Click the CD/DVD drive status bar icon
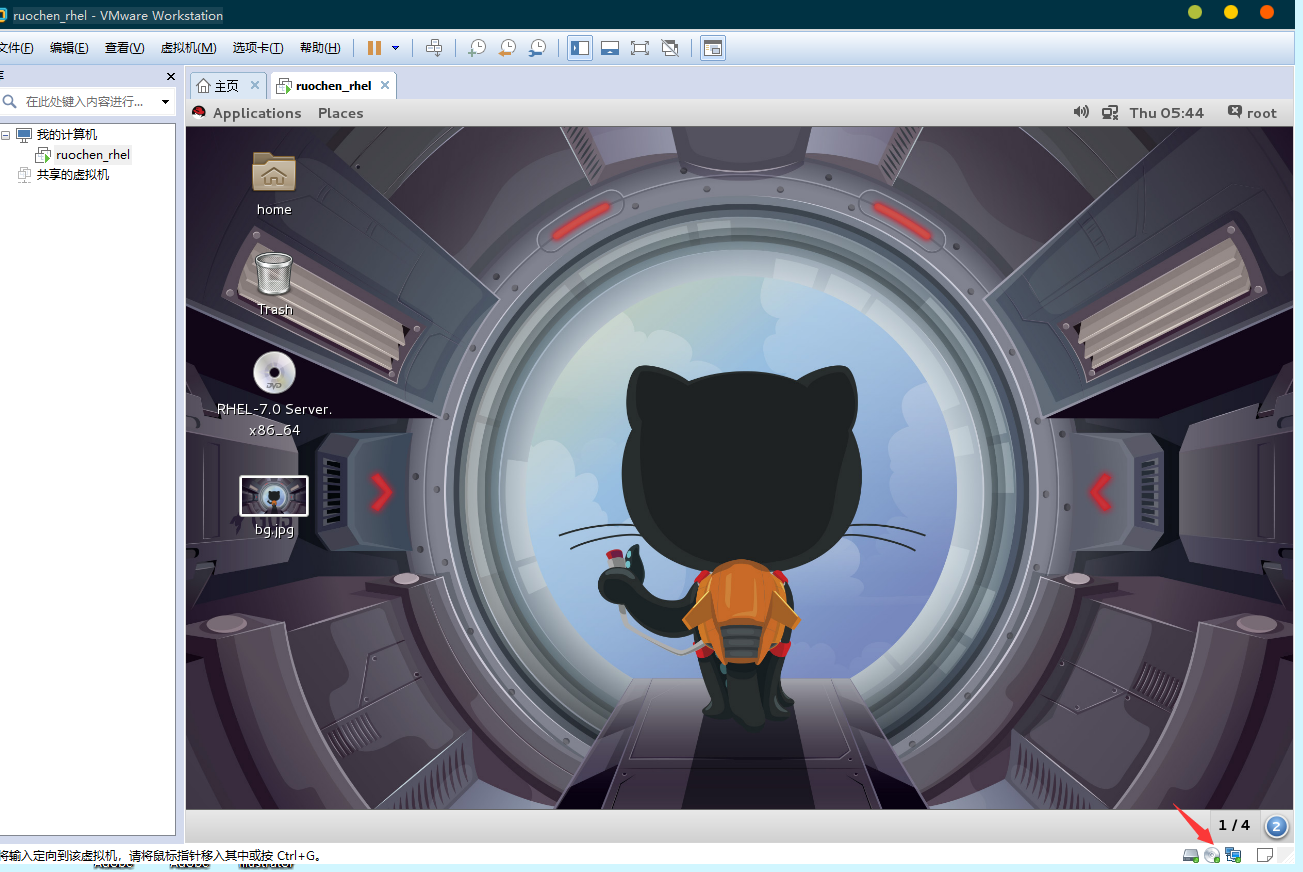 coord(1212,855)
